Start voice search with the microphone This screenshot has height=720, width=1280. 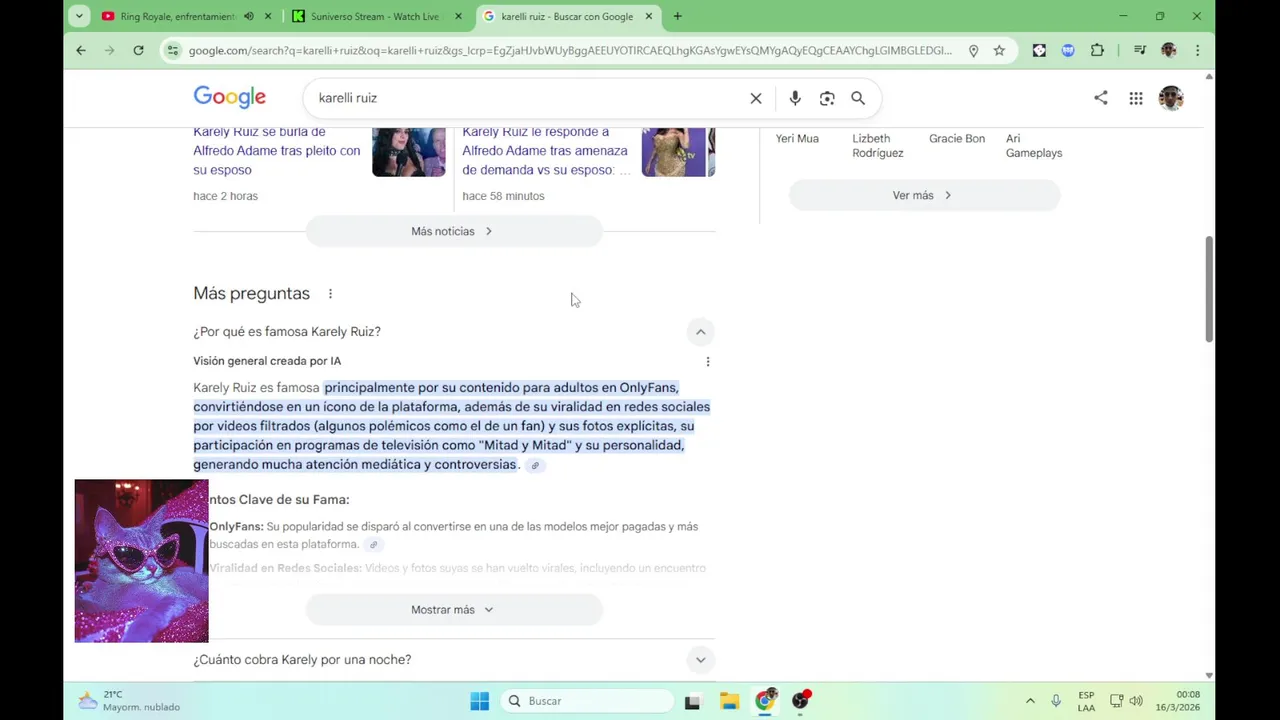click(x=795, y=98)
